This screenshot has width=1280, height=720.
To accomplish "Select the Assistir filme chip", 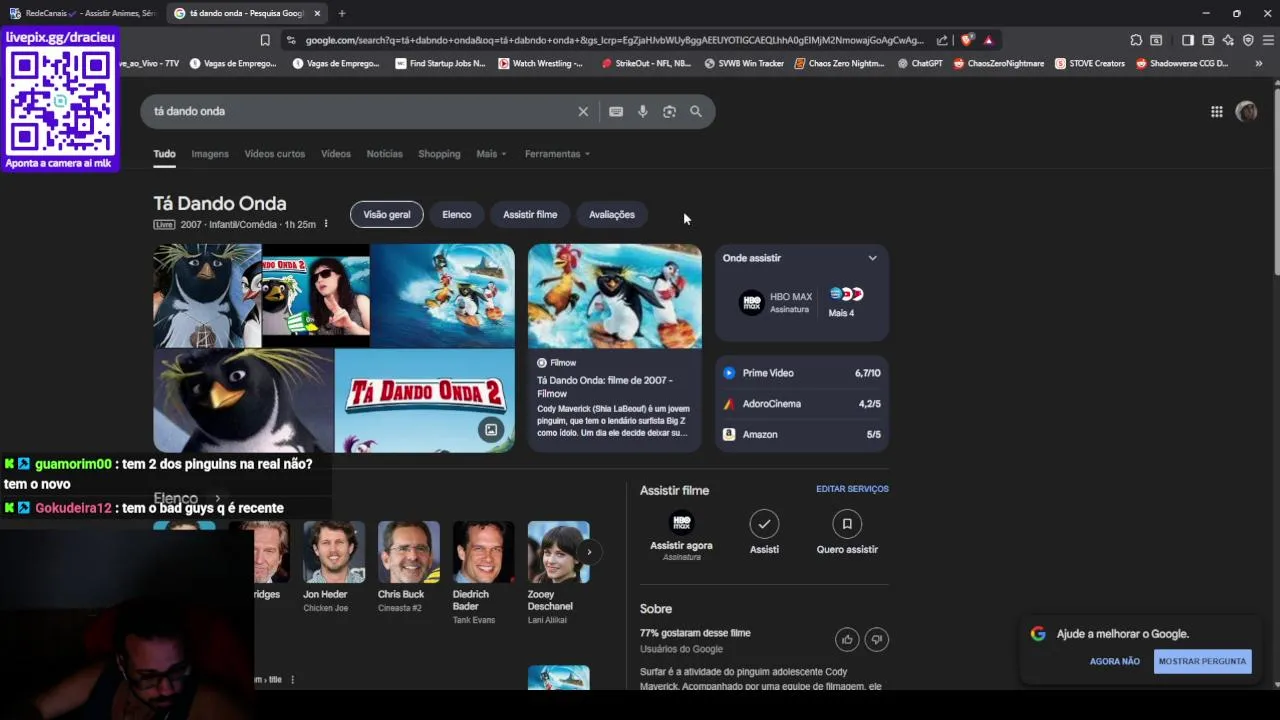I will point(530,215).
